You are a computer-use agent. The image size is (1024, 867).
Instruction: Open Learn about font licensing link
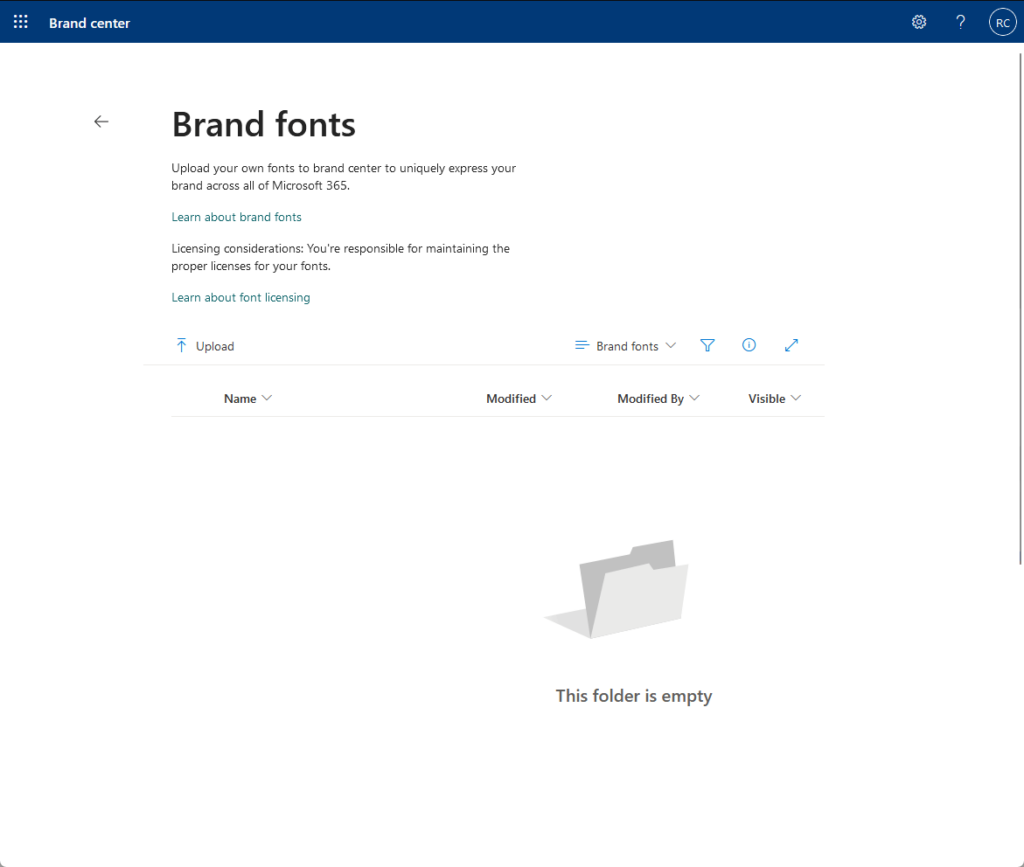click(x=240, y=297)
